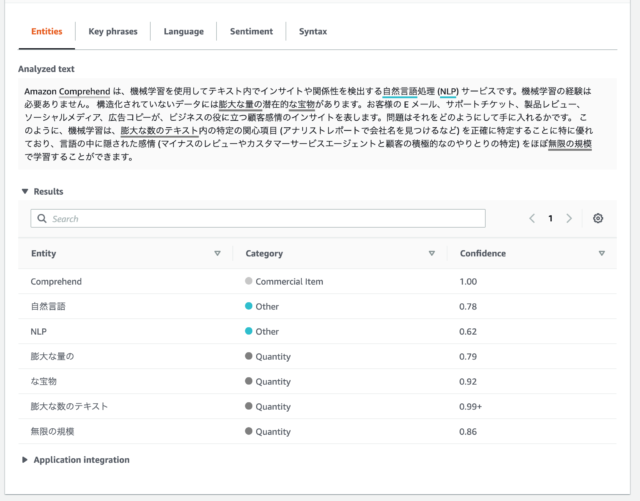Click underlined NLP in analyzed text

click(x=448, y=91)
